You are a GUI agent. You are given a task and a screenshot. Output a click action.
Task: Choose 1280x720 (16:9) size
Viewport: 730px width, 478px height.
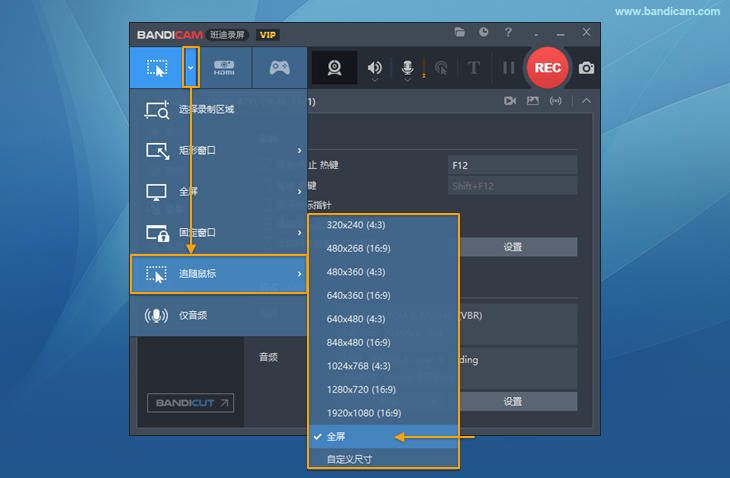384,390
